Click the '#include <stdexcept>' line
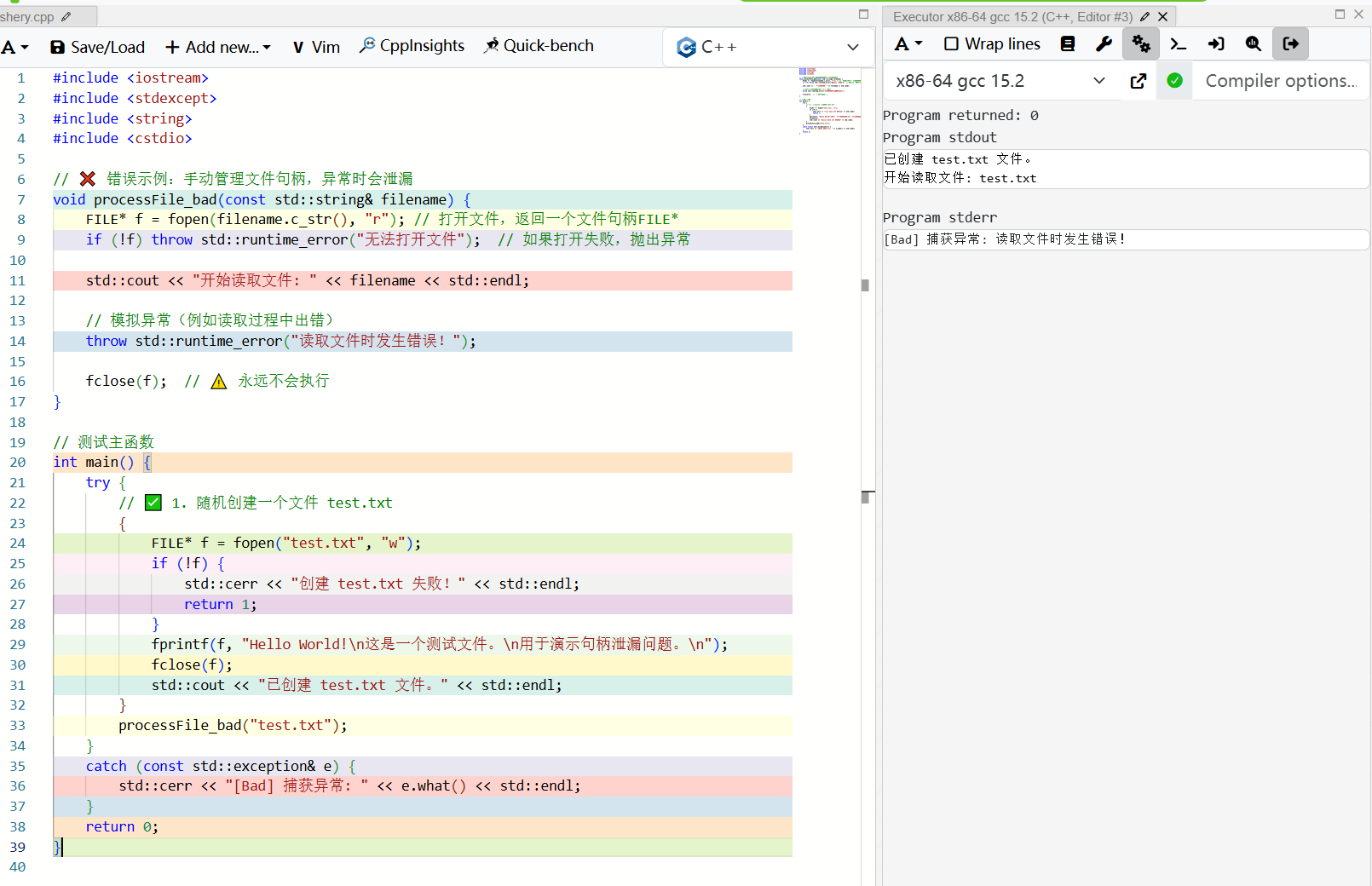This screenshot has height=886, width=1372. [x=135, y=98]
